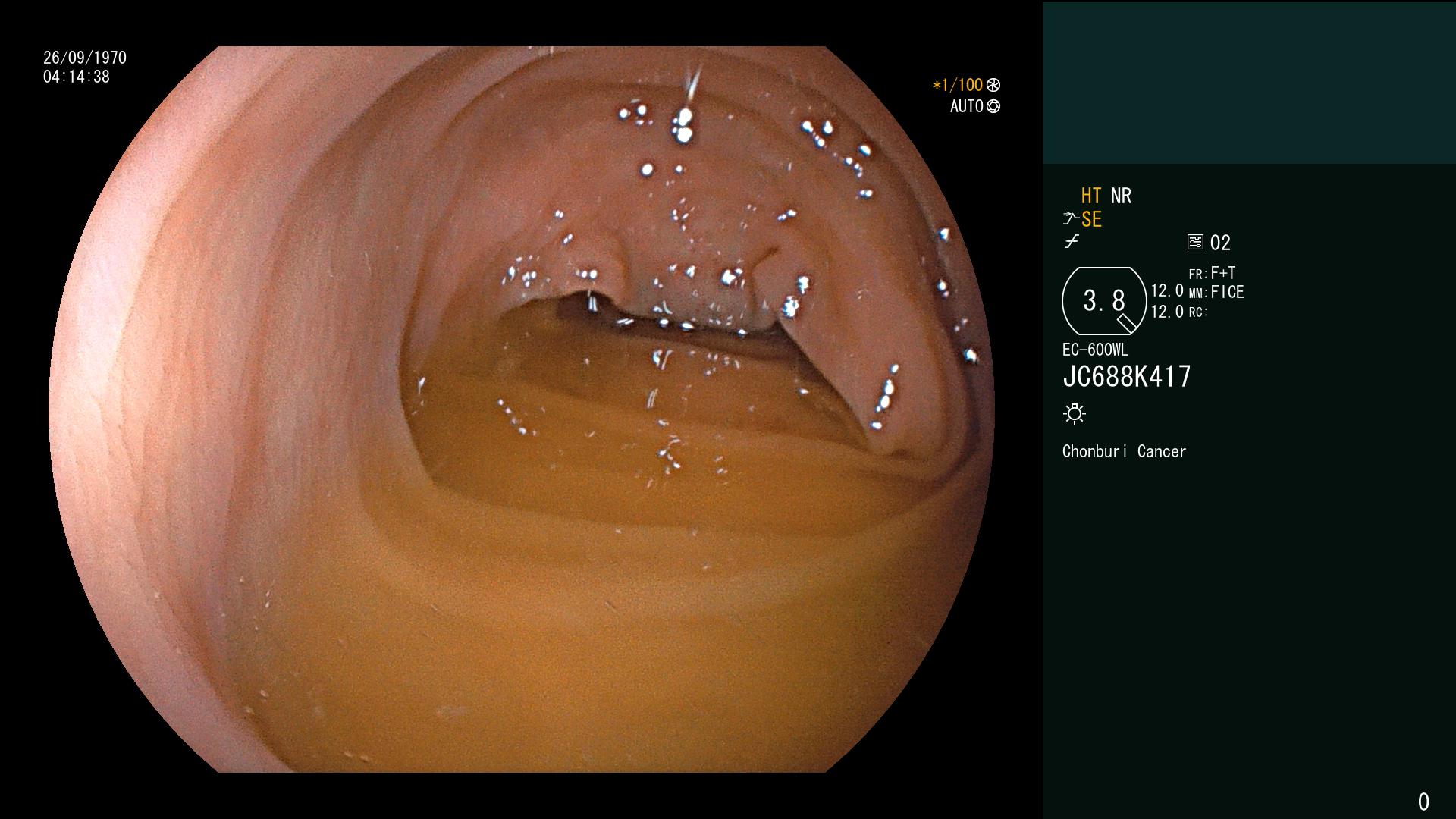1456x819 pixels.
Task: Click the HT indicator
Action: (1091, 196)
